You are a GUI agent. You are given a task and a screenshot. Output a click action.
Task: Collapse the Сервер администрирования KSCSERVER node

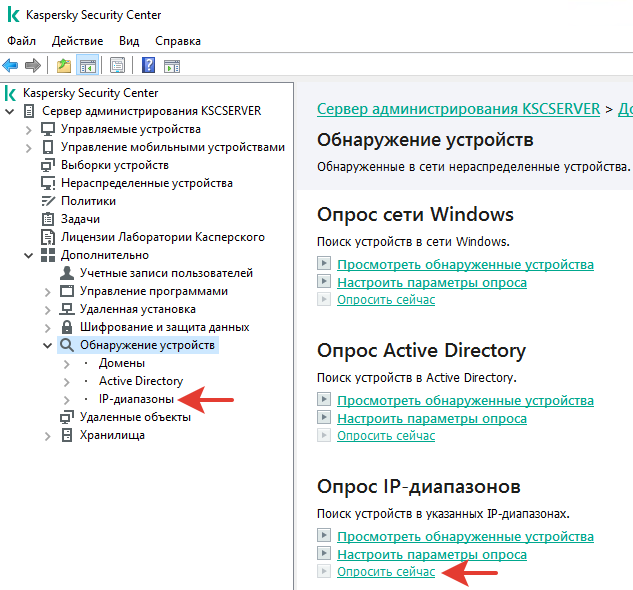[x=10, y=111]
